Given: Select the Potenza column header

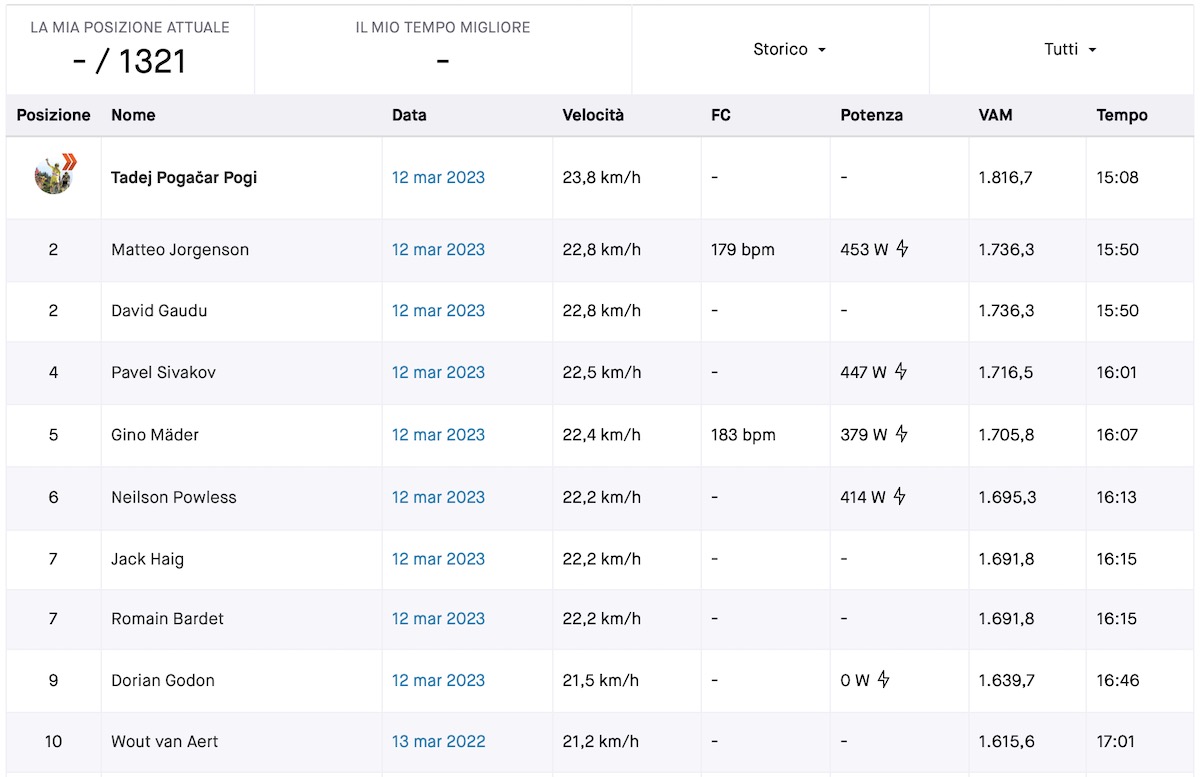Looking at the screenshot, I should coord(871,115).
